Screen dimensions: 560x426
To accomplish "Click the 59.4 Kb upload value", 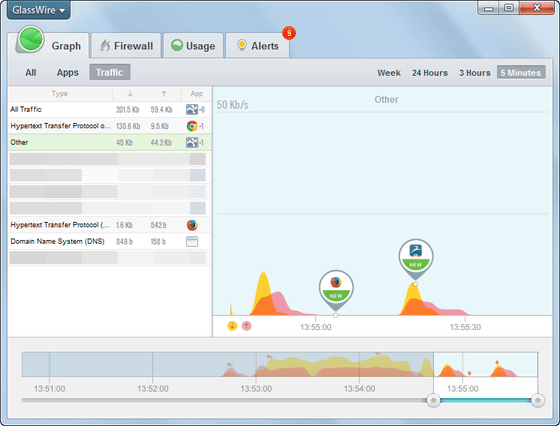I will tap(161, 110).
